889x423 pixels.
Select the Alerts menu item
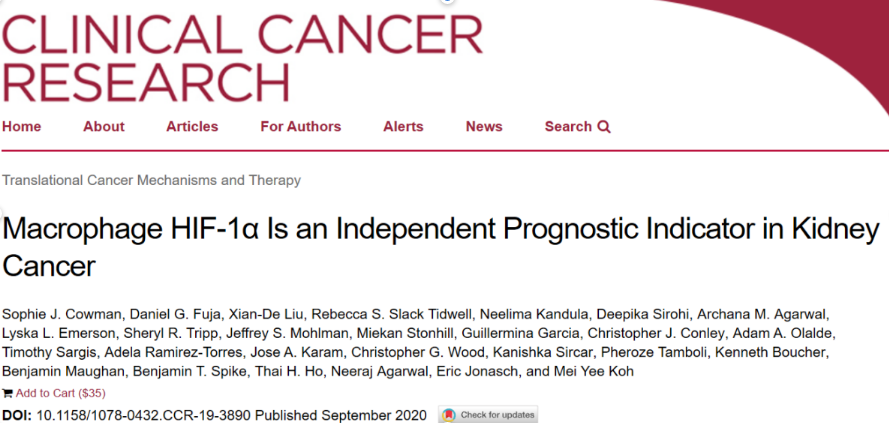pos(403,126)
